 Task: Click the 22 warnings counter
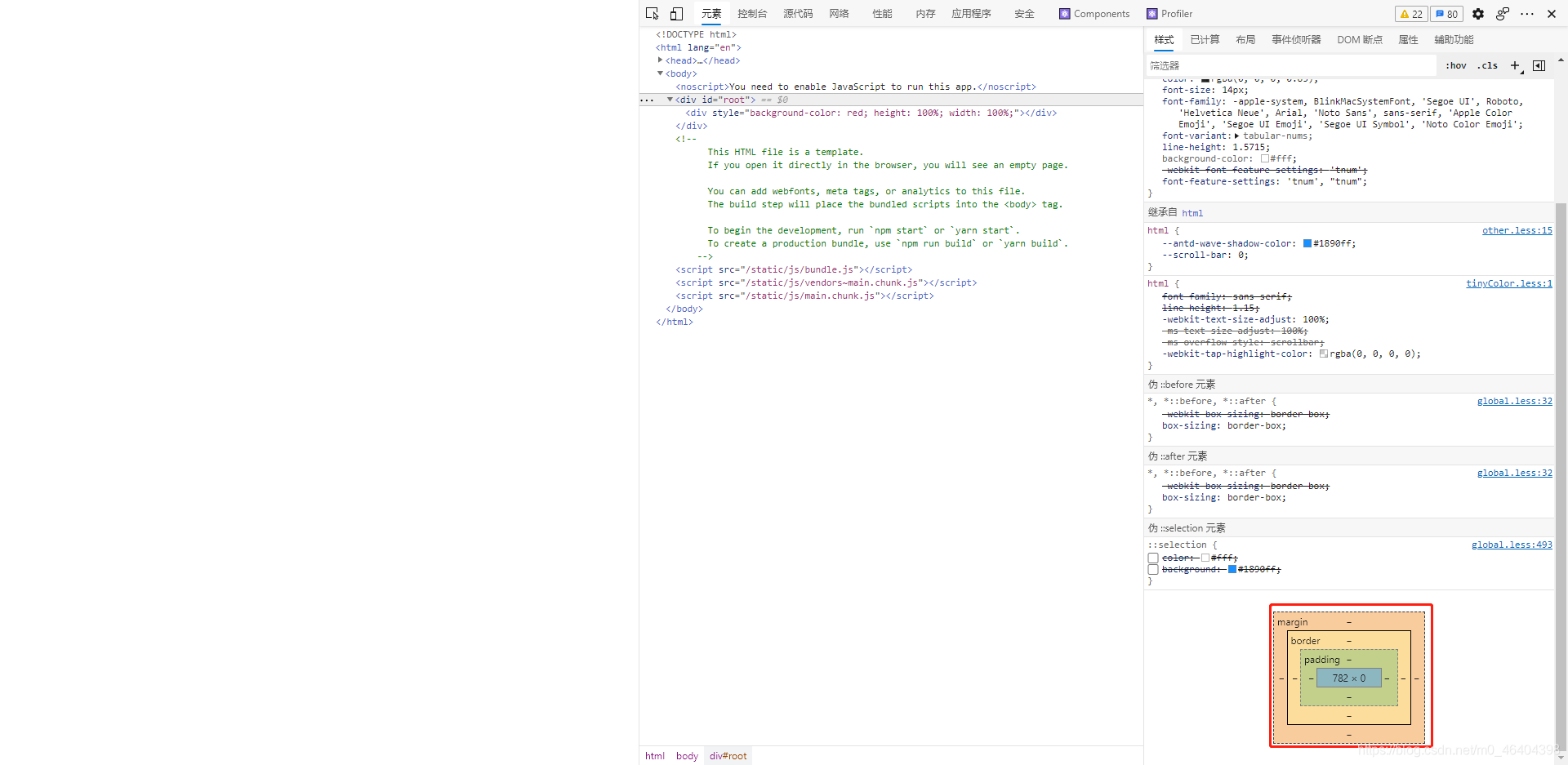[x=1411, y=14]
